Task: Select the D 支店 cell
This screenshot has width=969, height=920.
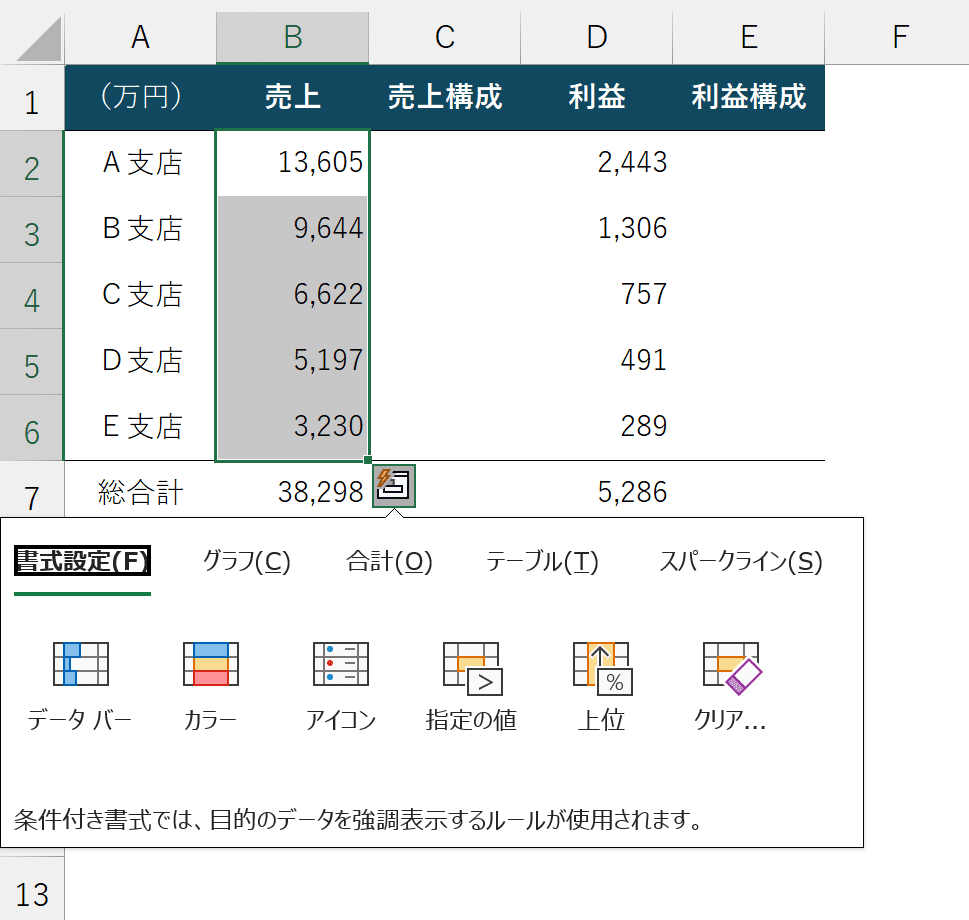Action: pyautogui.click(x=140, y=362)
